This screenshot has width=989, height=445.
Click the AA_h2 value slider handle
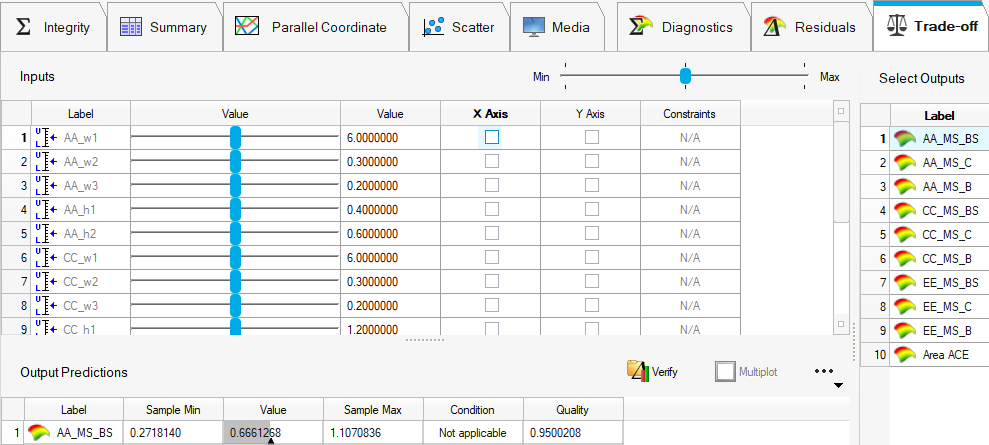235,233
